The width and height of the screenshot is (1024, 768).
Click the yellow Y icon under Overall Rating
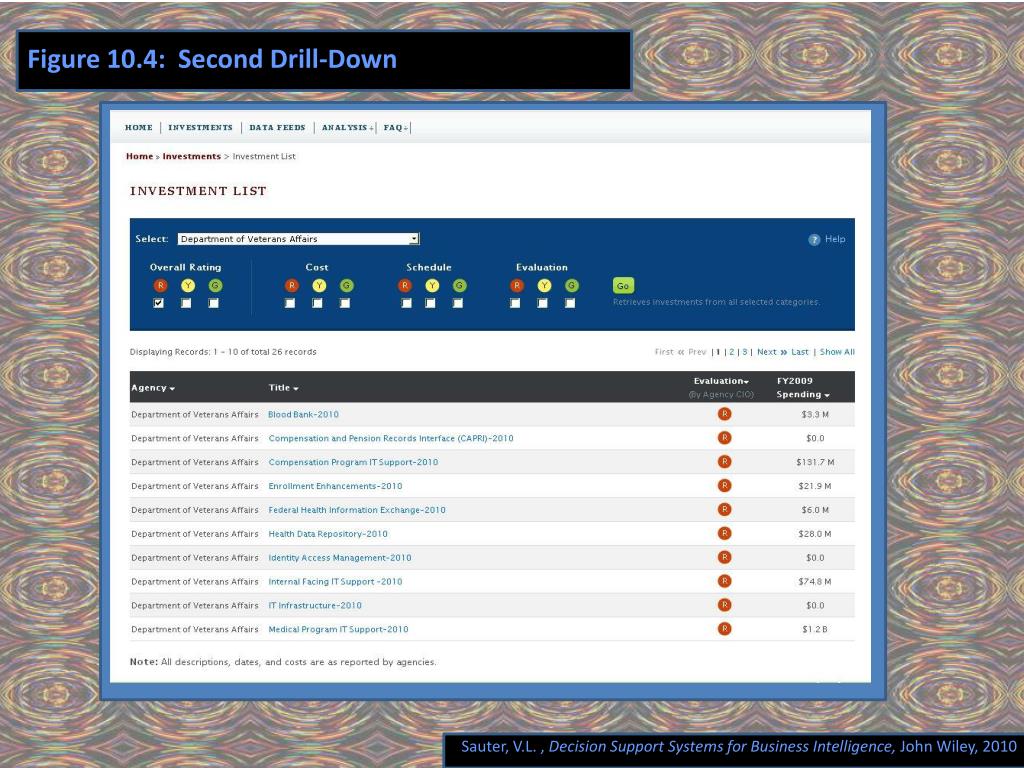pos(187,285)
